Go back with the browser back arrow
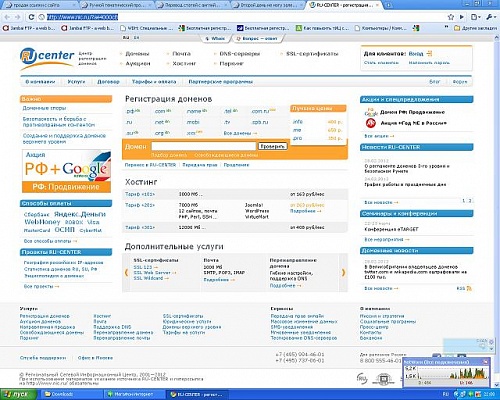 point(7,17)
